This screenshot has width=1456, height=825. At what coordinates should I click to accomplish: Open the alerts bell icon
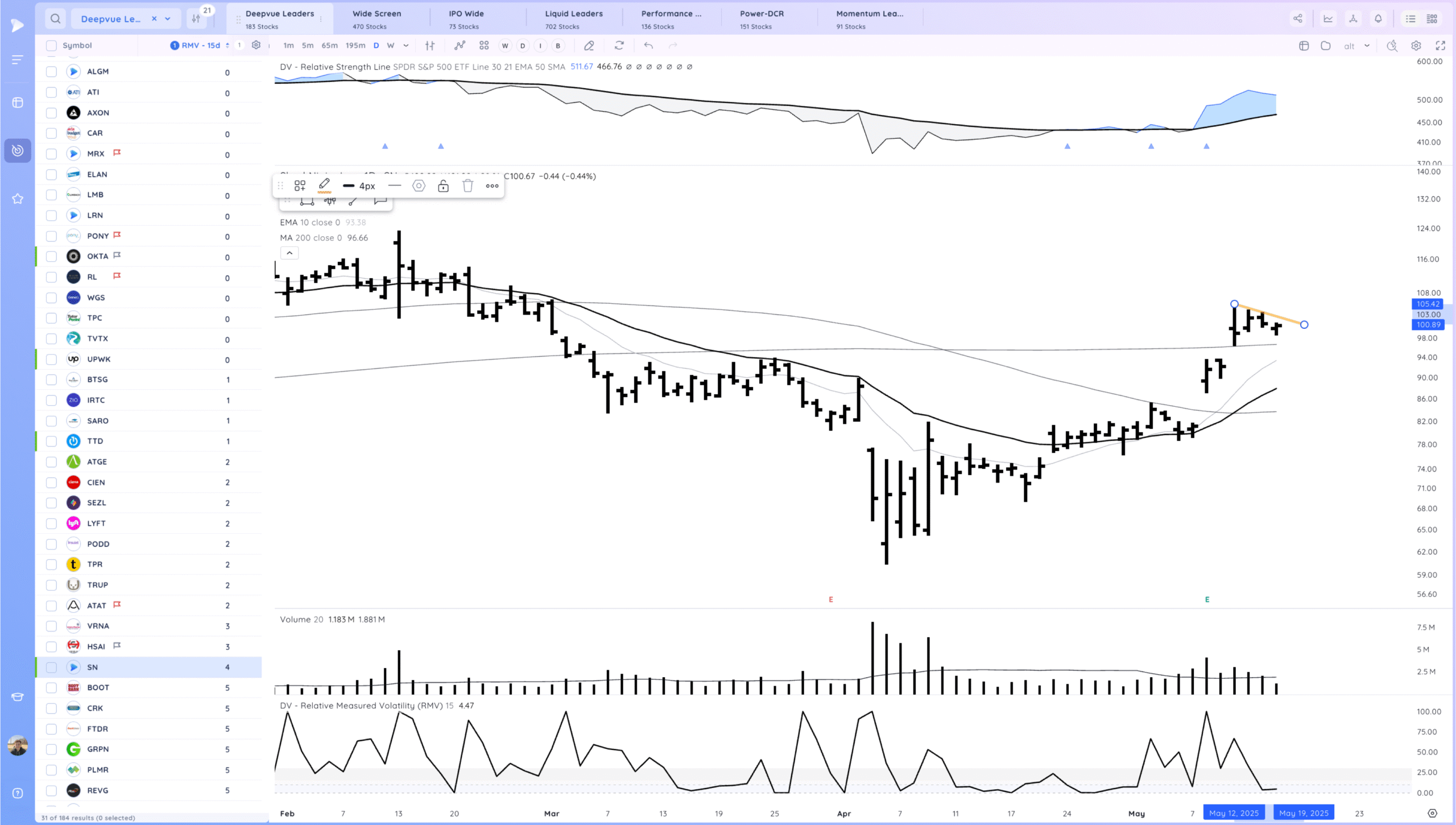[x=1378, y=19]
